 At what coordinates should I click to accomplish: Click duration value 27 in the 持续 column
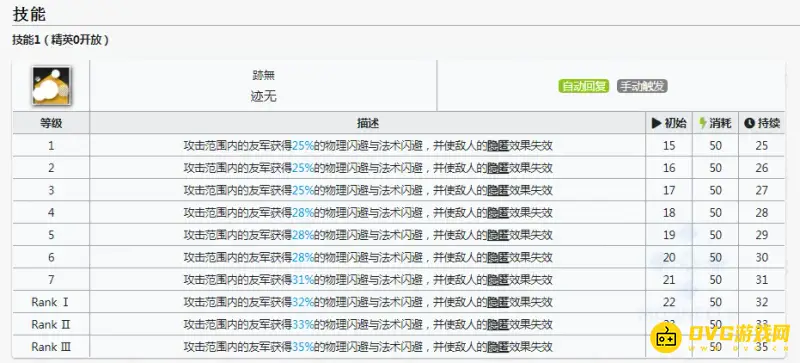(762, 190)
